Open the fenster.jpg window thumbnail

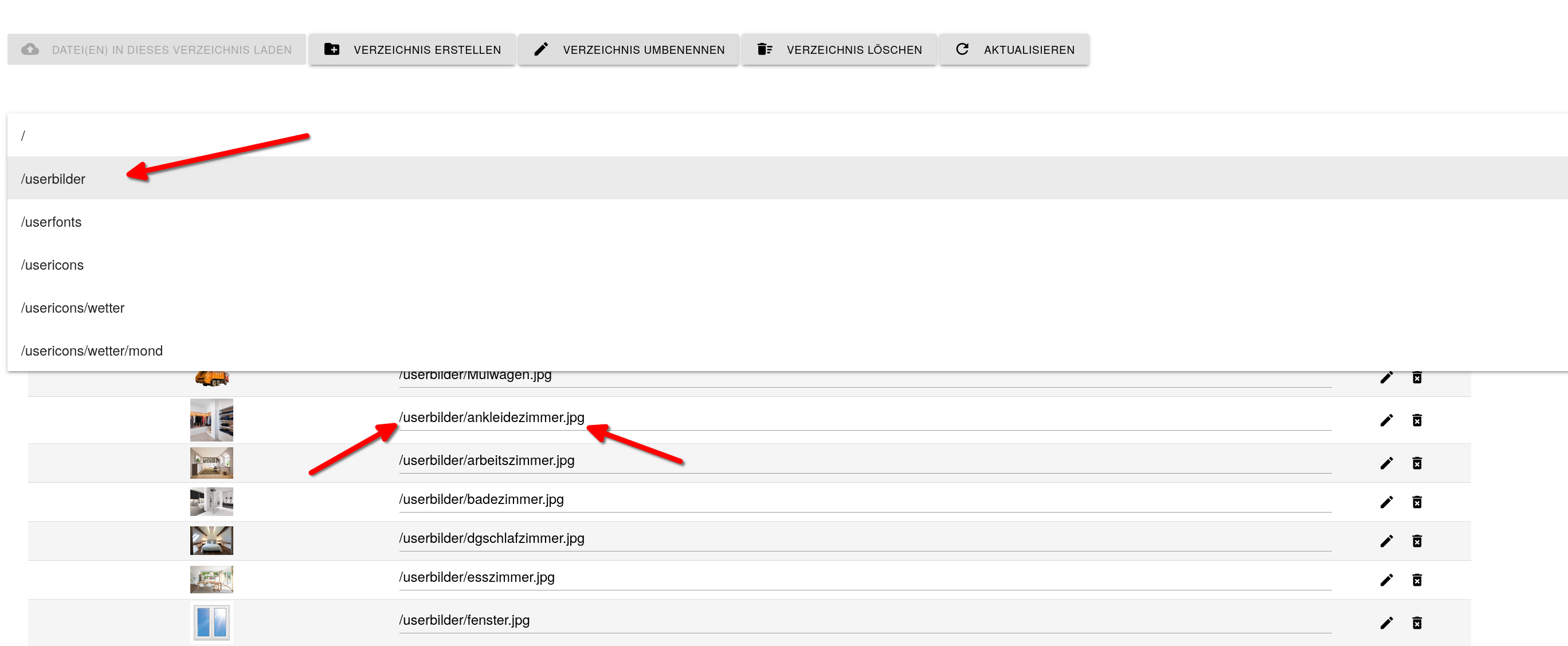[211, 623]
